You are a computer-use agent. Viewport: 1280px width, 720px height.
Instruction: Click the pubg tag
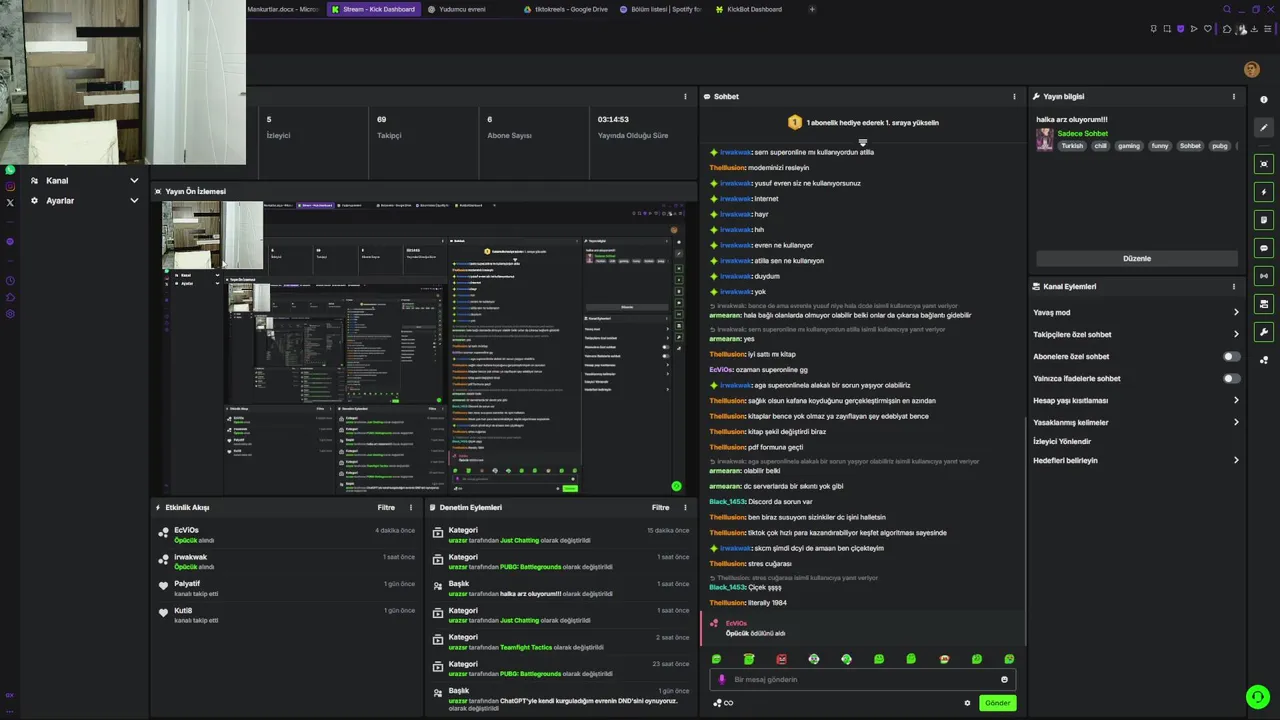tap(1219, 145)
